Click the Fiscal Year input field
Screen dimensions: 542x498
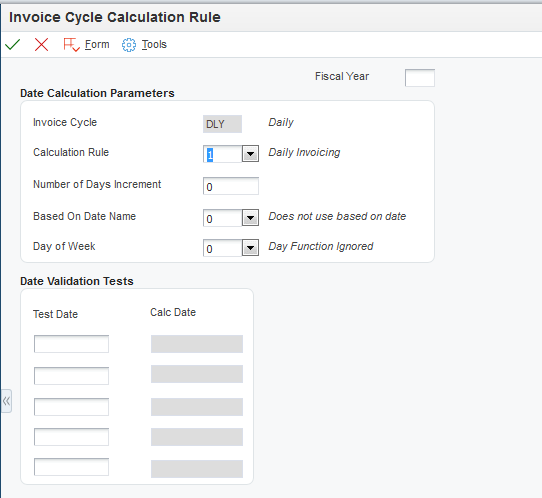420,78
